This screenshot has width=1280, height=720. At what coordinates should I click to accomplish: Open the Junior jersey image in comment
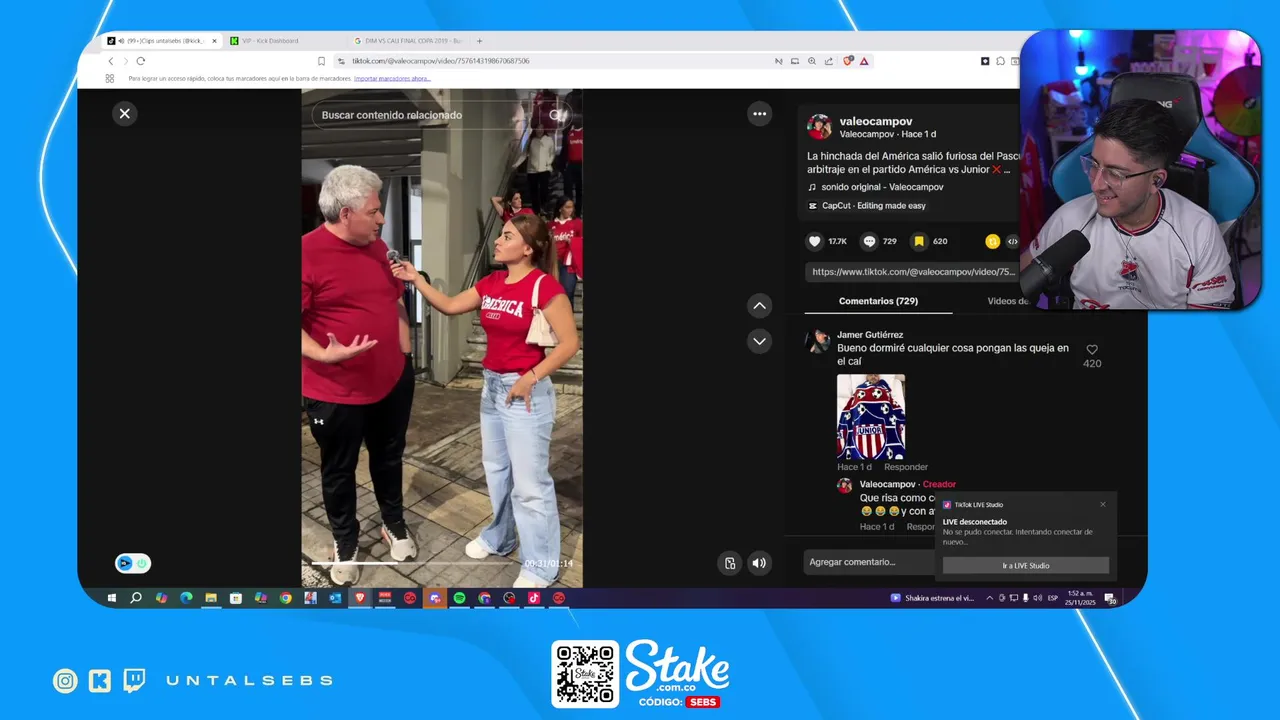tap(871, 417)
